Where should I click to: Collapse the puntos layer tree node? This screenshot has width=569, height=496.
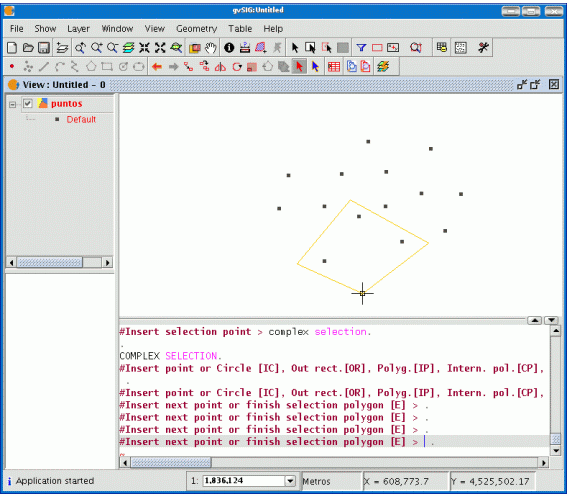click(13, 104)
